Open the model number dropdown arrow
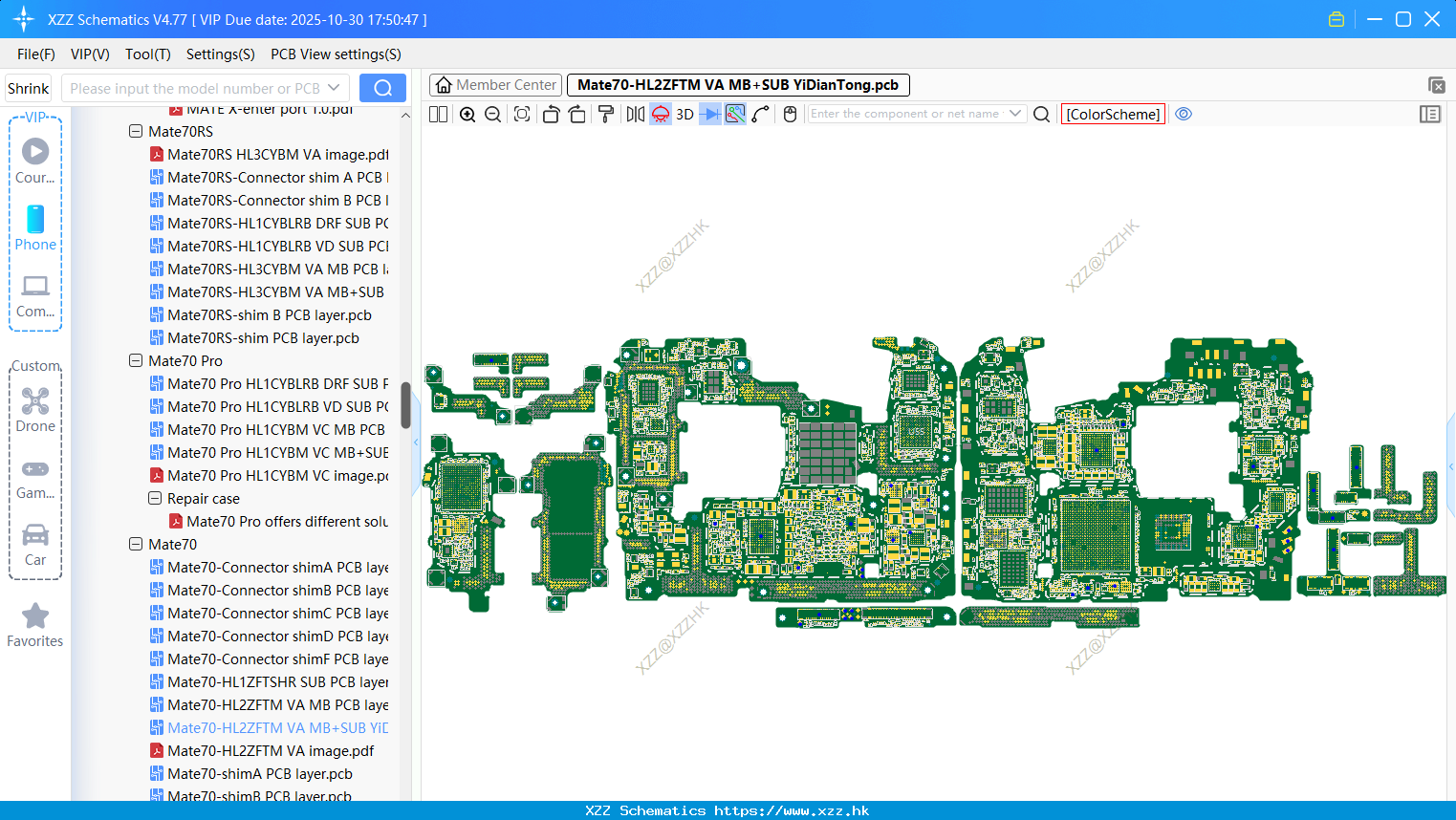This screenshot has height=820, width=1456. (334, 88)
